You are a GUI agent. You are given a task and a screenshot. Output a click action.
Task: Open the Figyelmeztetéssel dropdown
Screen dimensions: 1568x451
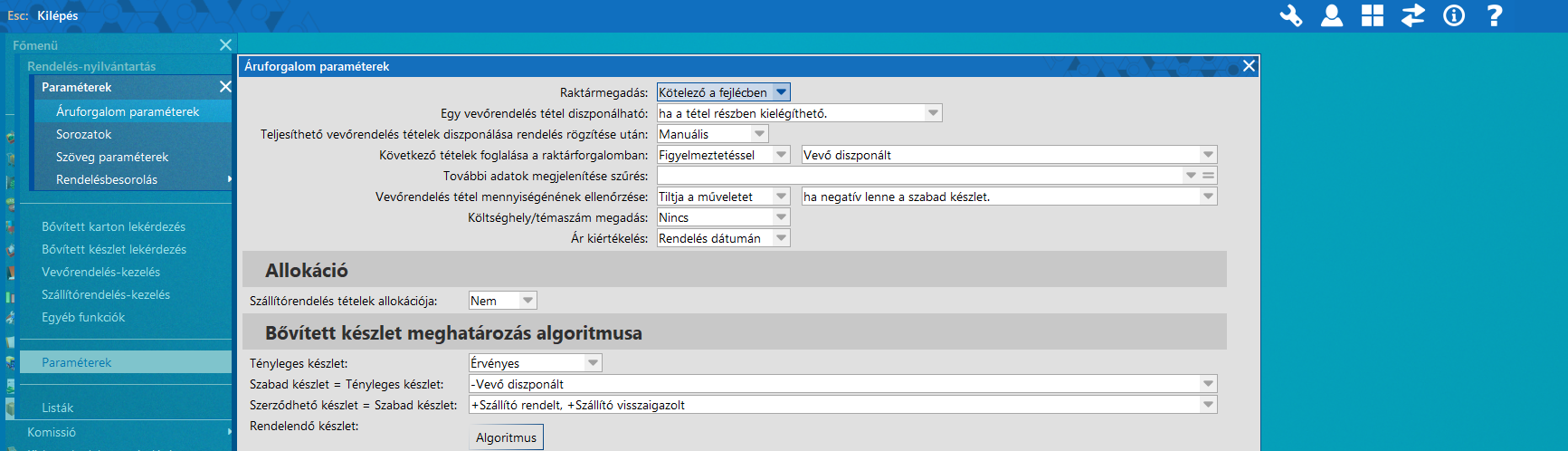tap(782, 155)
